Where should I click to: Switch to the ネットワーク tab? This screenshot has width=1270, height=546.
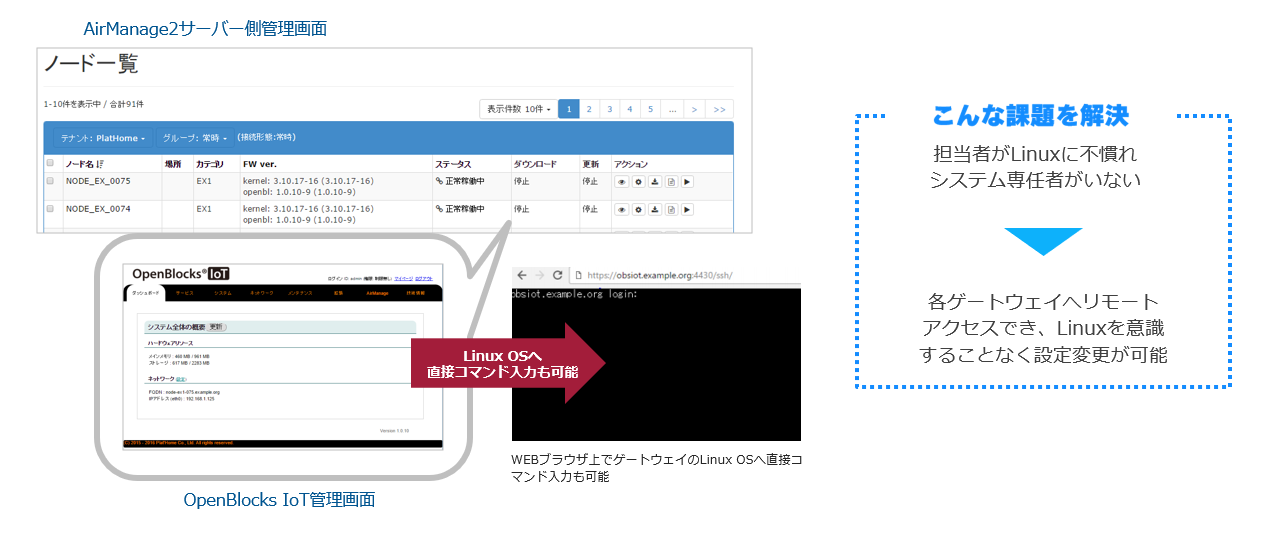coord(262,293)
